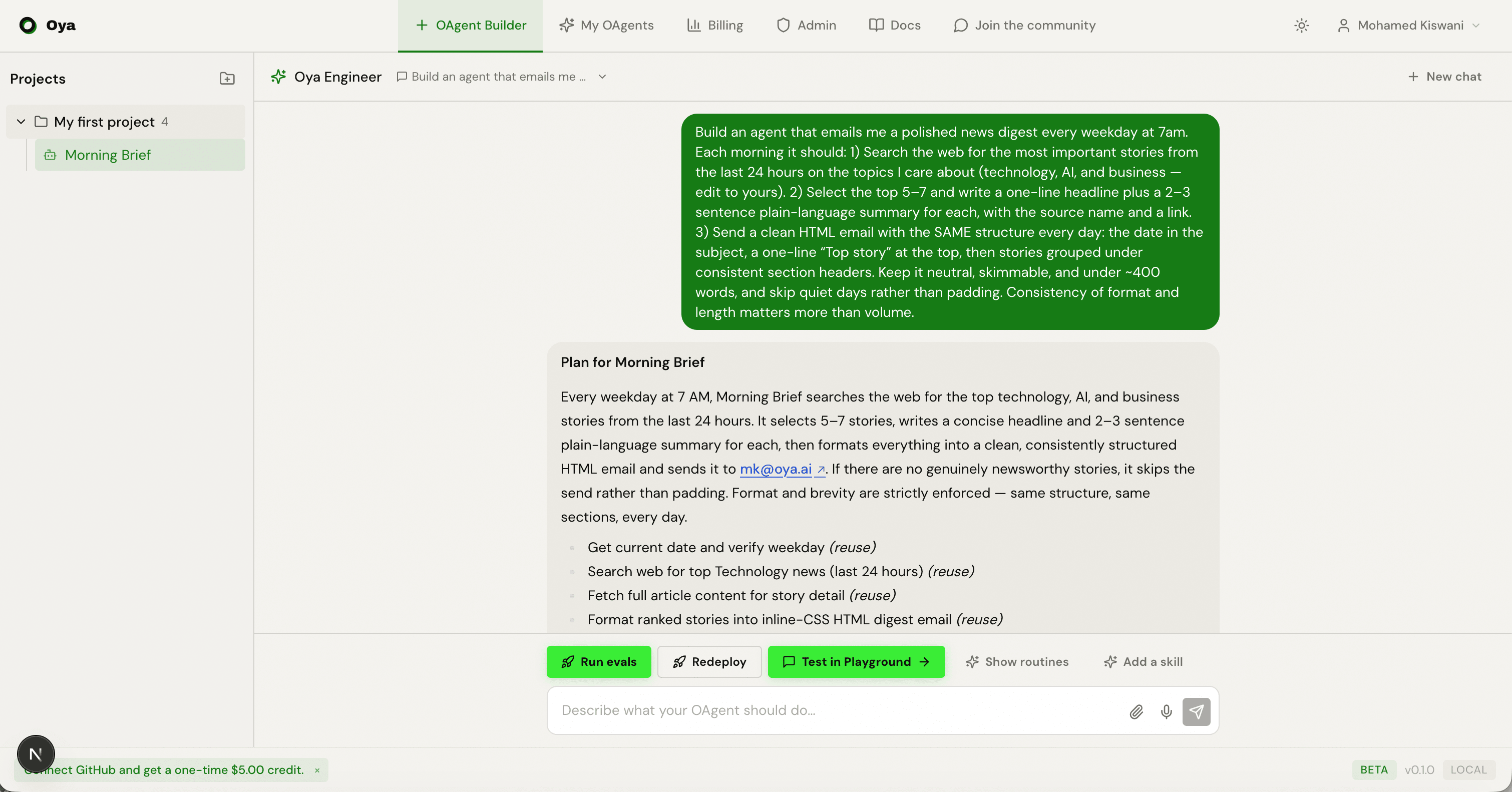1512x792 pixels.
Task: Click the Oya Engineer sparkle icon
Action: (x=278, y=76)
